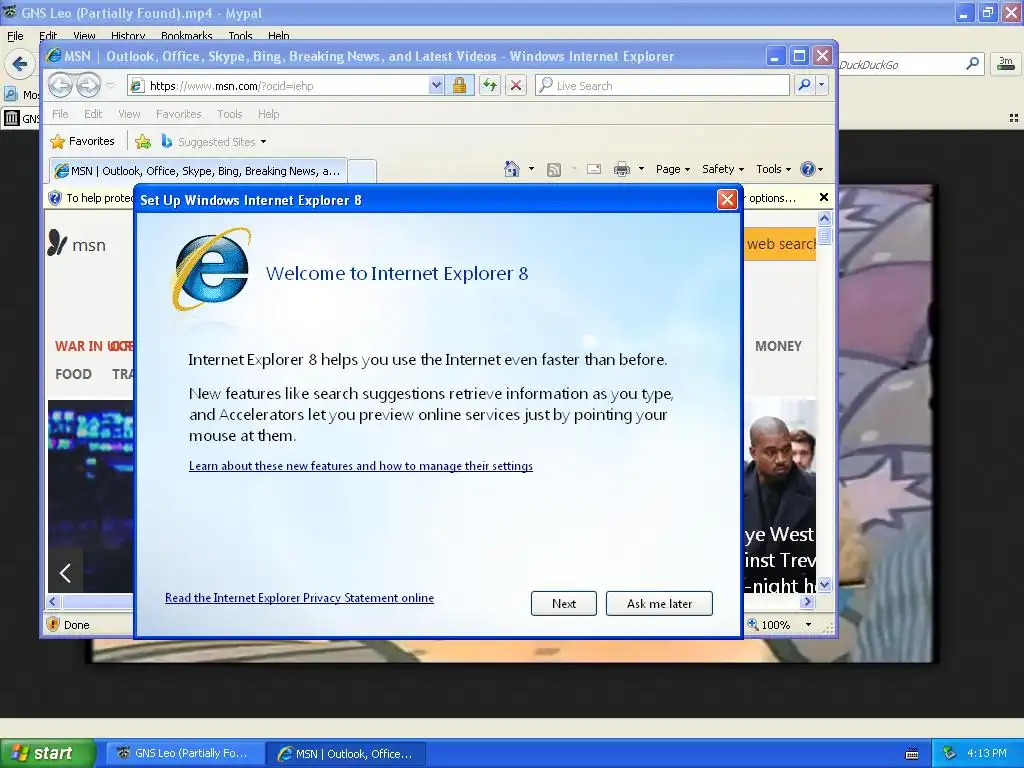Click the Favorites star button

point(82,141)
